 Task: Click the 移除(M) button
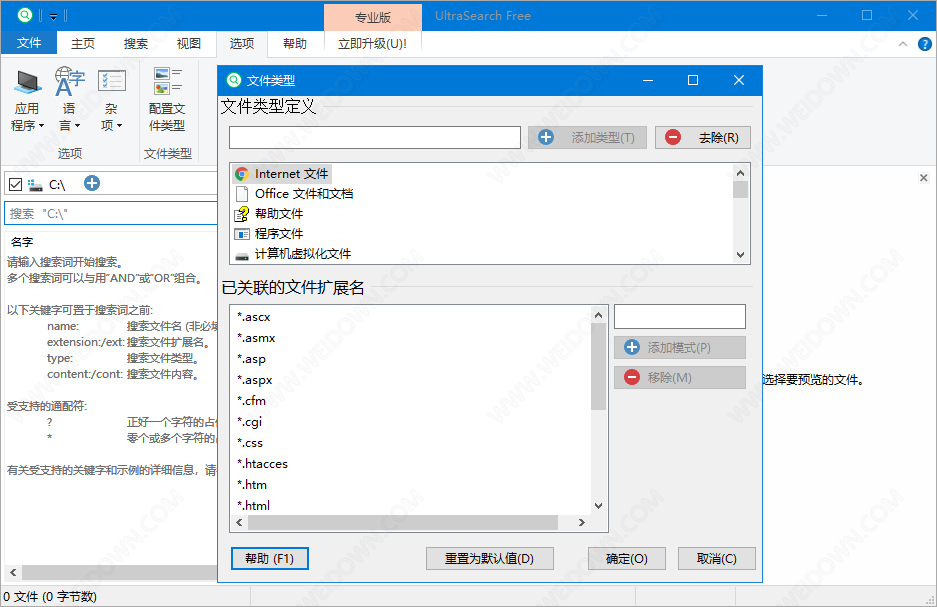coord(680,377)
